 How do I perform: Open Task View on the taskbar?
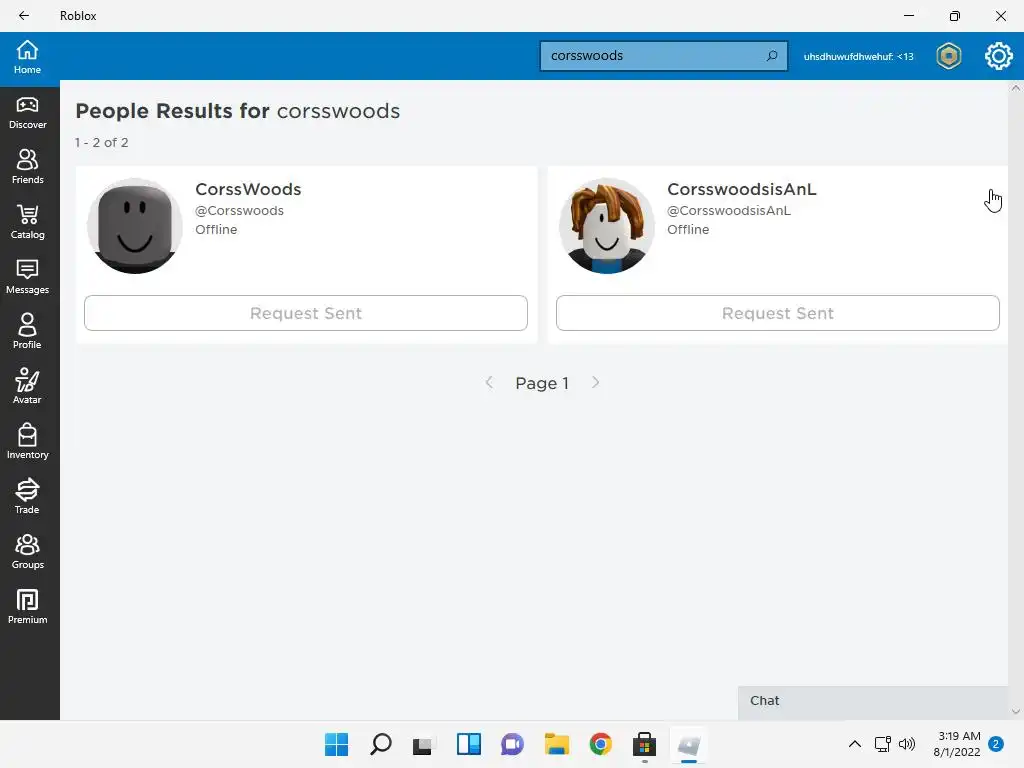click(x=424, y=744)
